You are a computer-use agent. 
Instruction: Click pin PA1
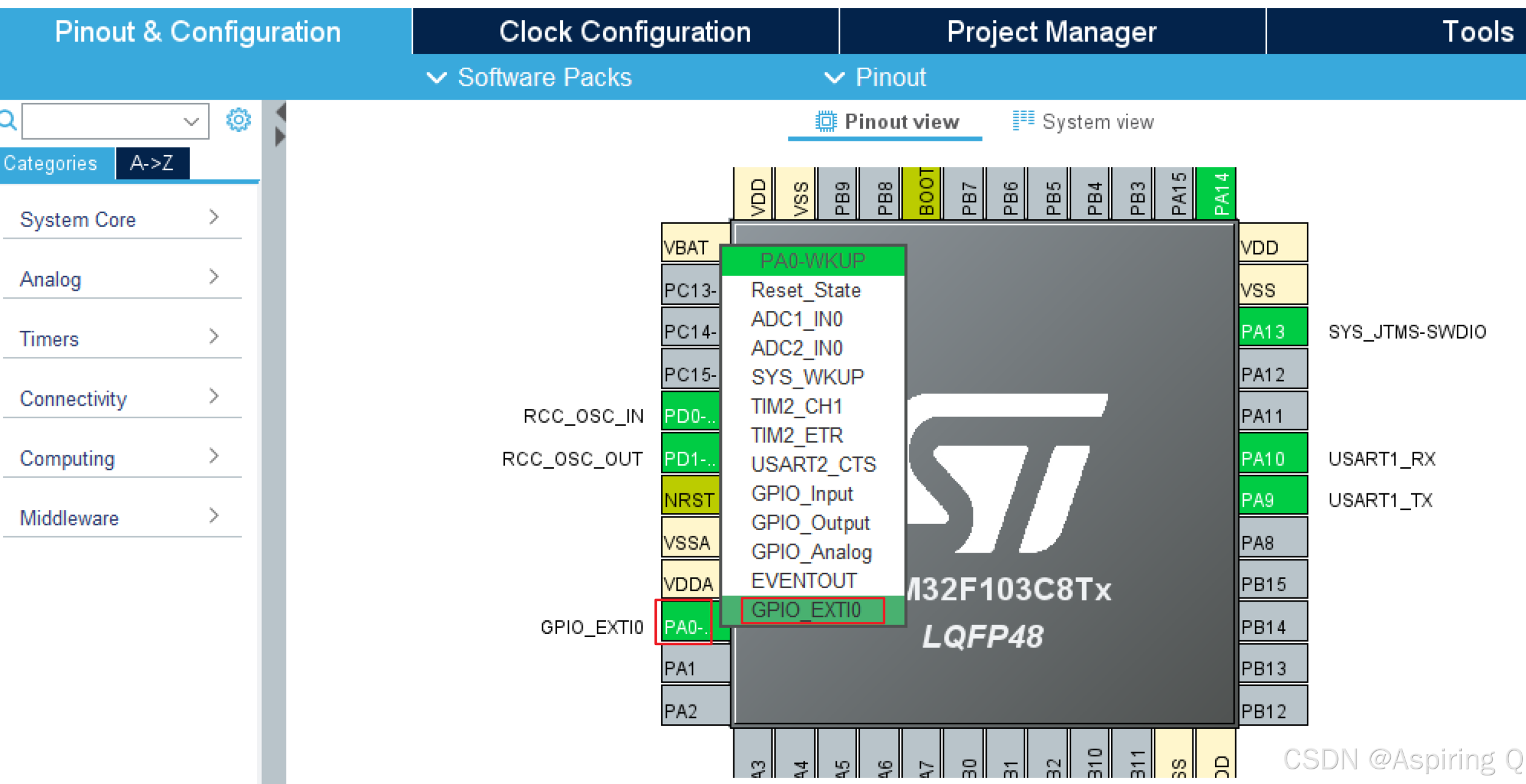coord(696,664)
